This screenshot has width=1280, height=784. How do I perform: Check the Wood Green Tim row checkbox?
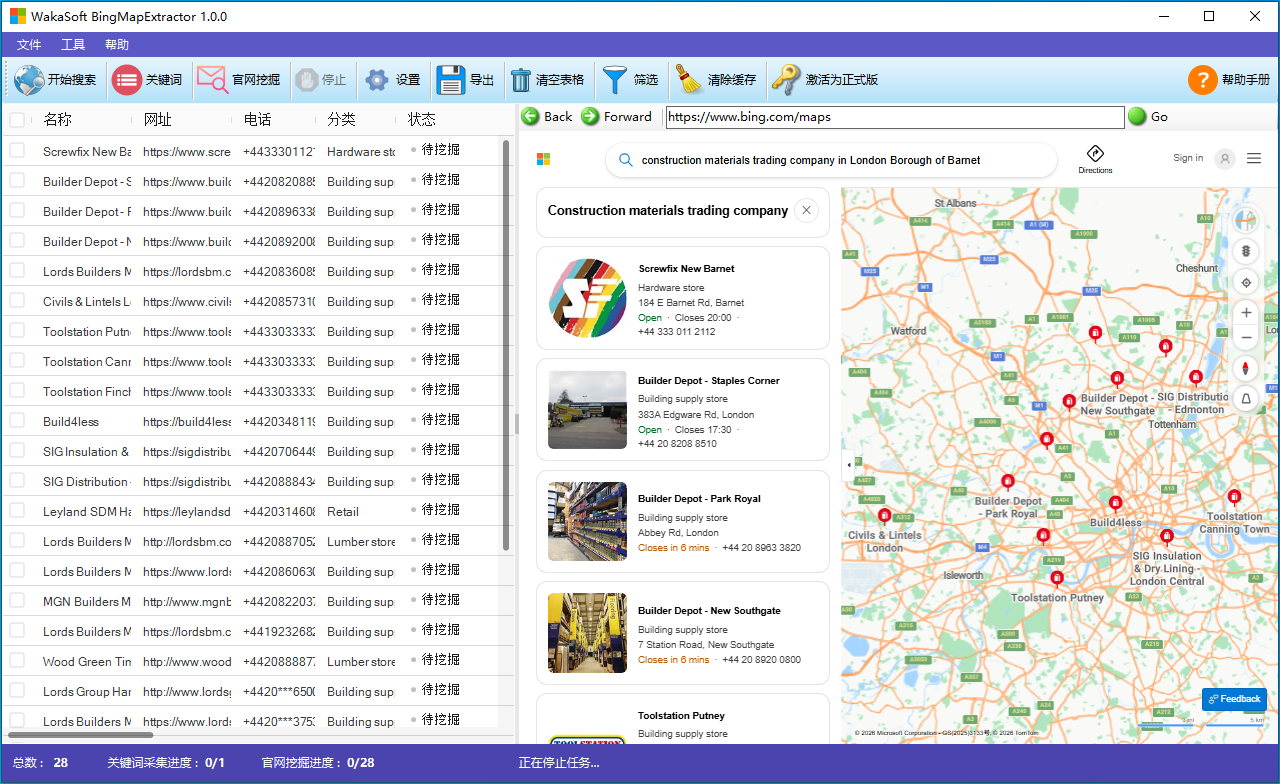tap(17, 661)
